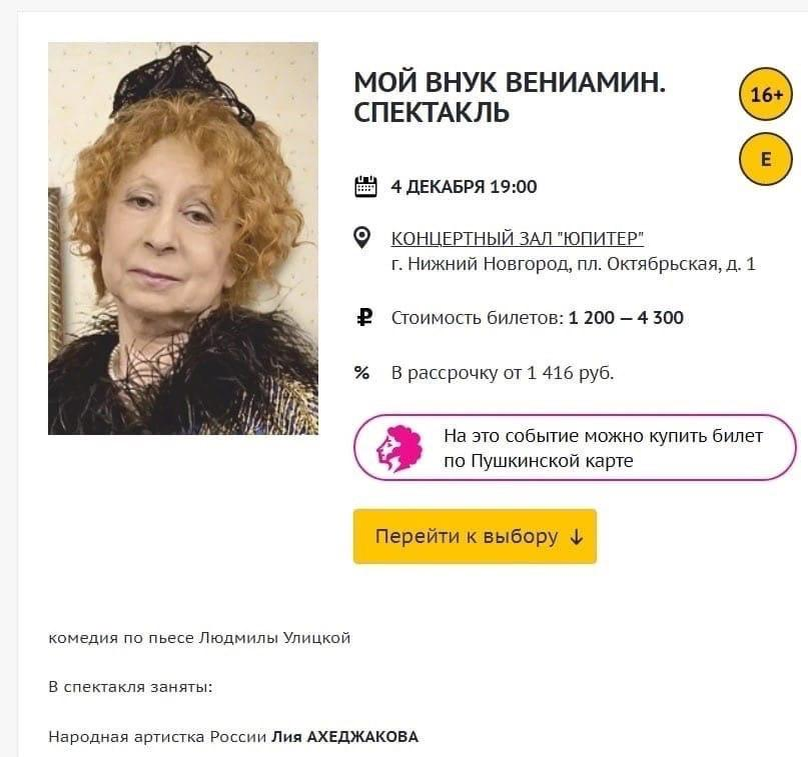
Task: Click the calendar icon beside the date
Action: pos(365,183)
